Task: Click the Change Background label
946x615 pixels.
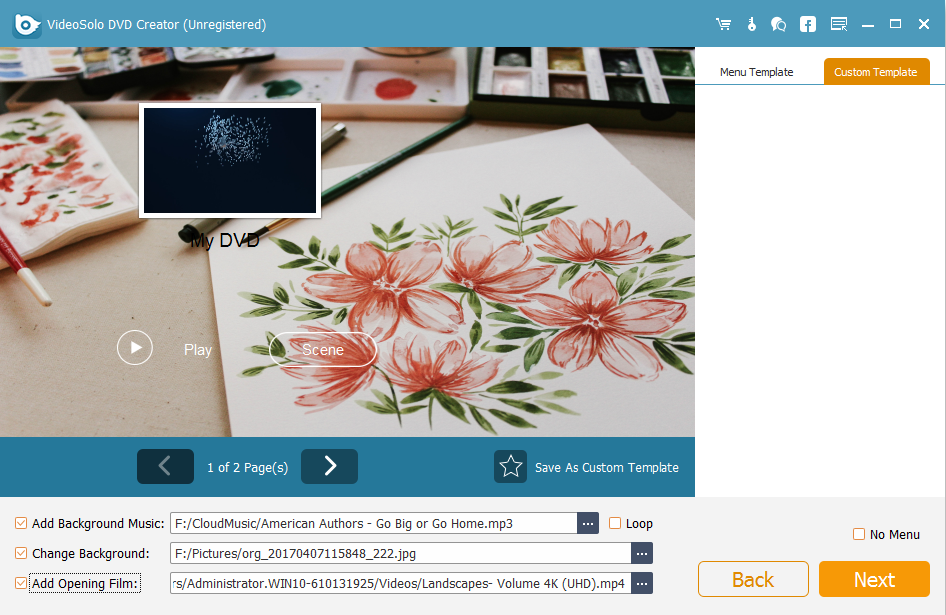Action: click(90, 553)
